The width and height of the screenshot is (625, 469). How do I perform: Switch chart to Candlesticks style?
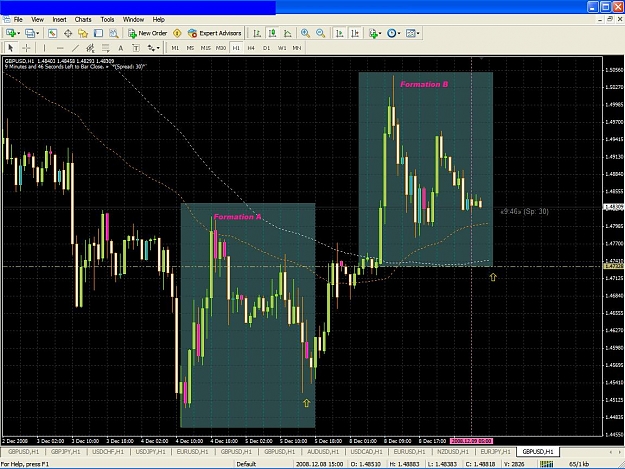point(273,33)
